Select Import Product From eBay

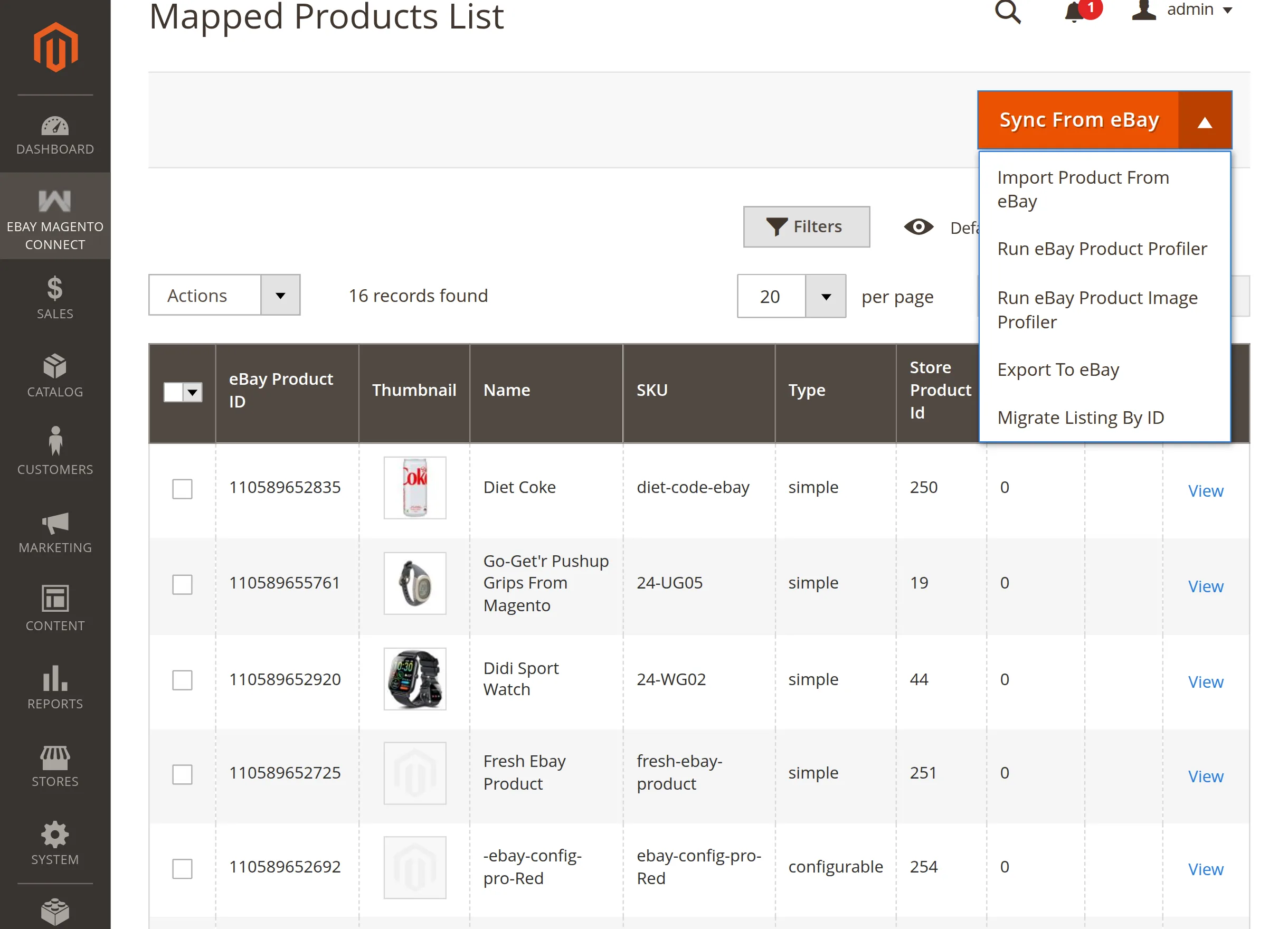pyautogui.click(x=1105, y=189)
